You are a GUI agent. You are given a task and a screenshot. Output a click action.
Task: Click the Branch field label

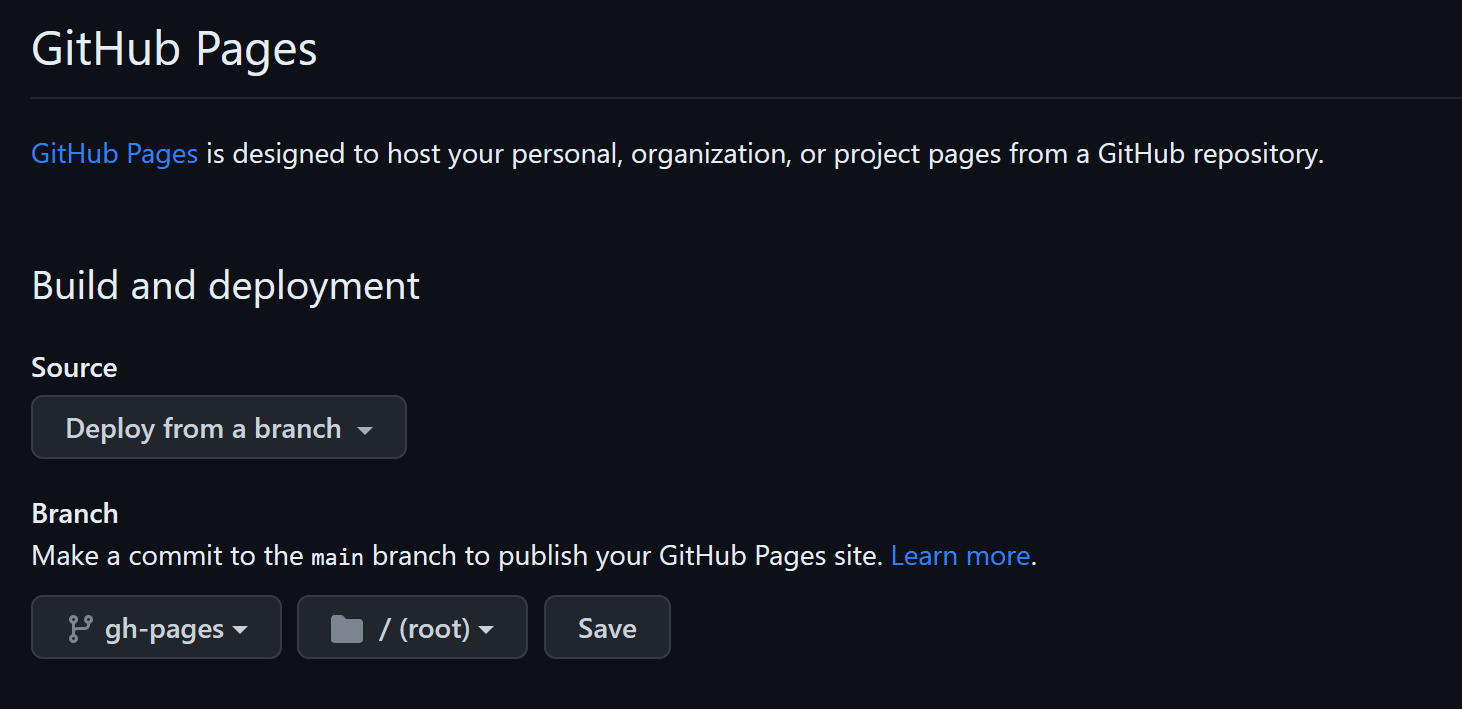(x=75, y=514)
